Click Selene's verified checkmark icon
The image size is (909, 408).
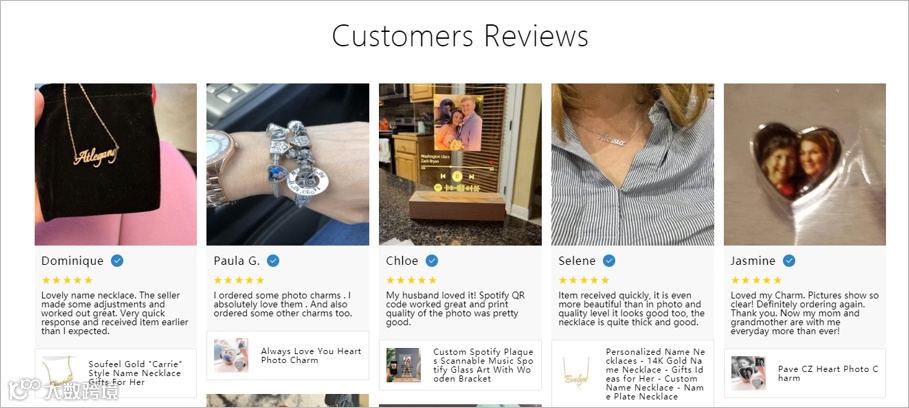tap(609, 261)
